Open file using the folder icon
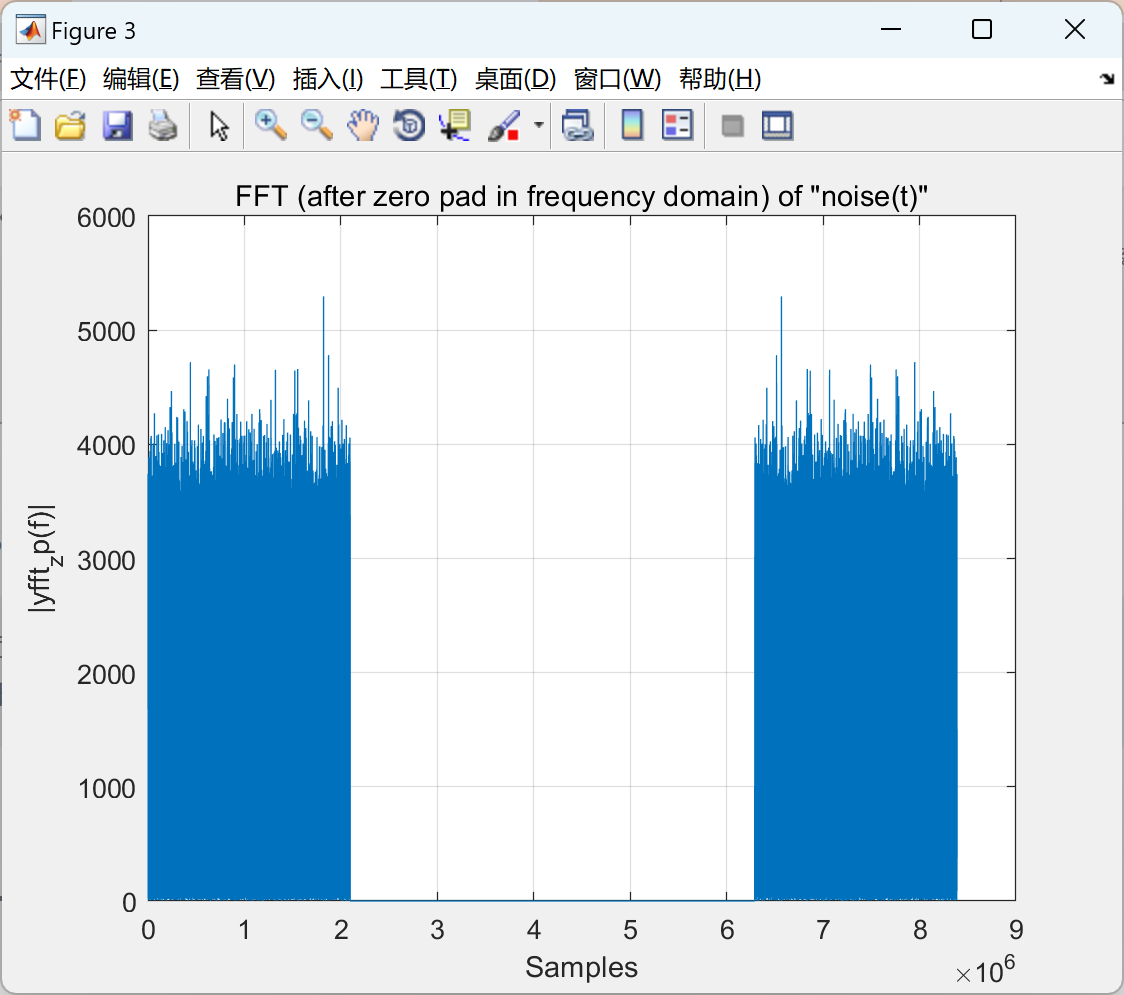 [x=70, y=125]
